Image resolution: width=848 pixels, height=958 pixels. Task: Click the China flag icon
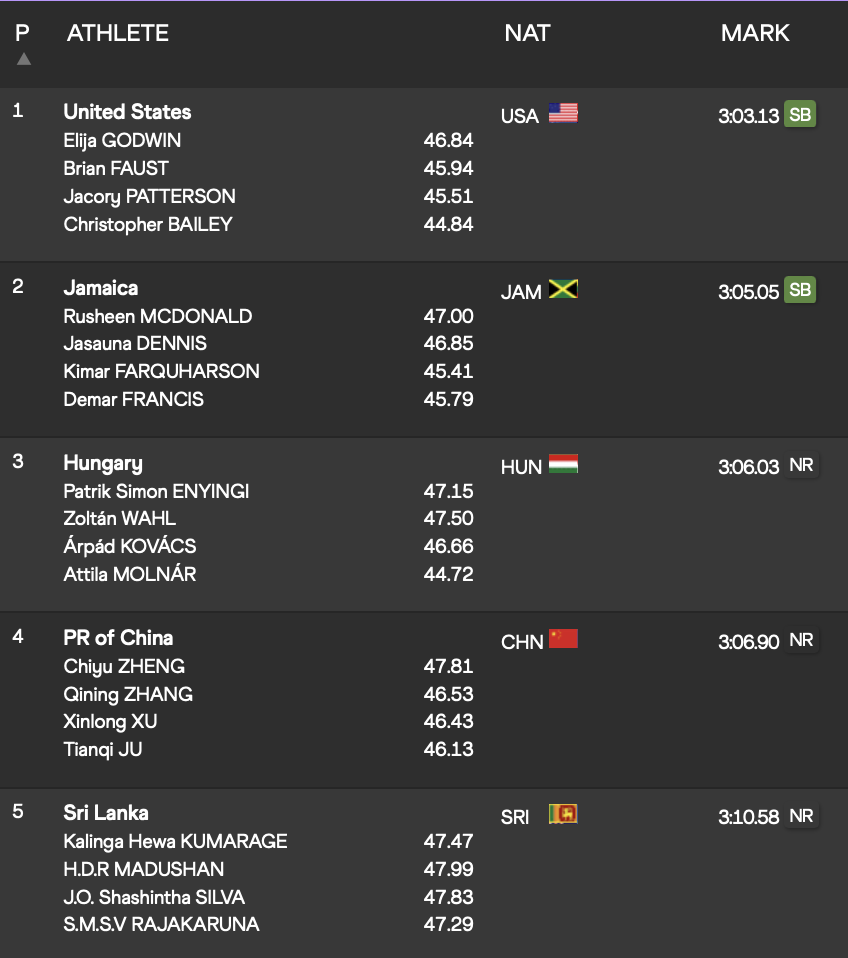[x=563, y=639]
